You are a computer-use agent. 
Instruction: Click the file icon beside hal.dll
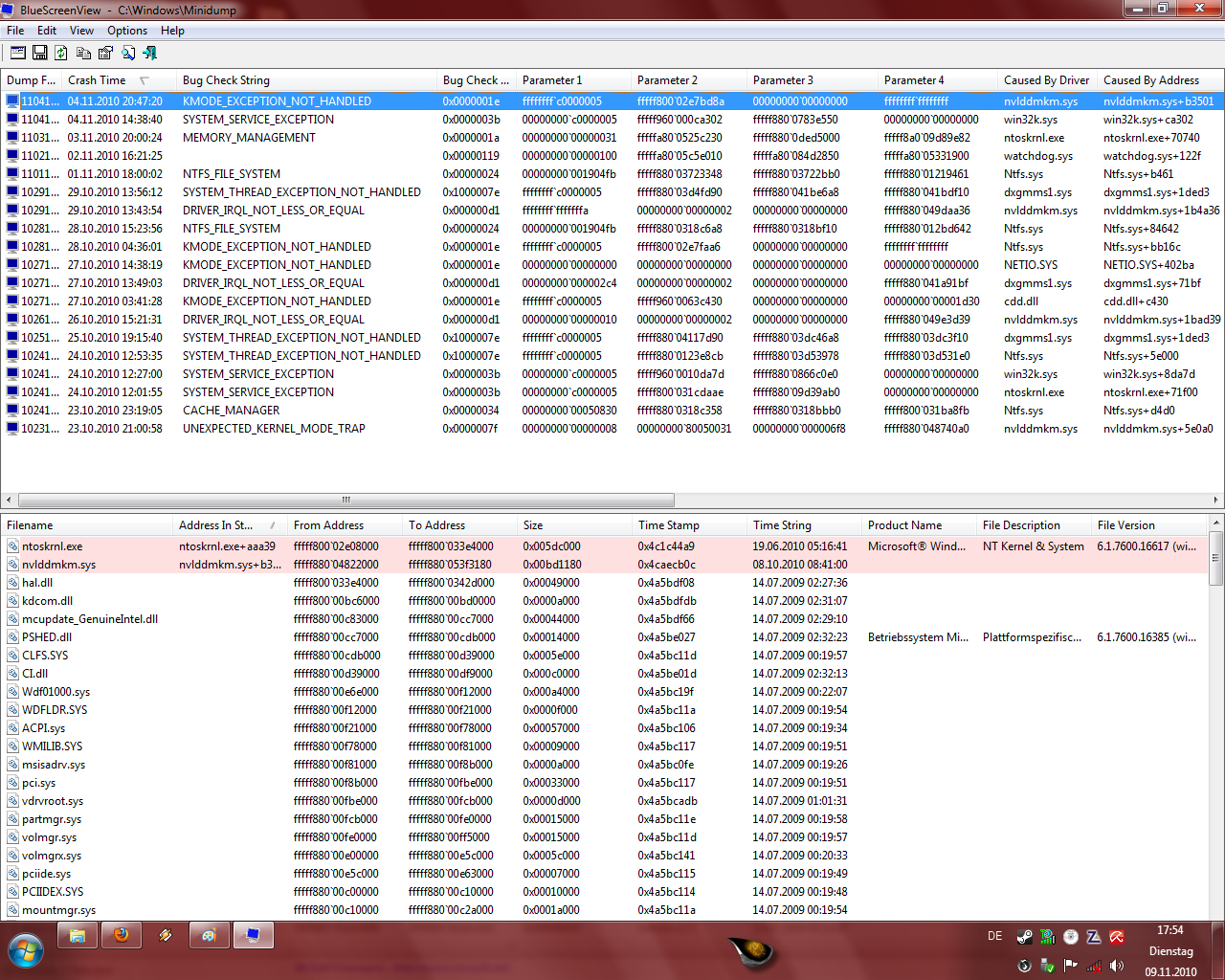[12, 582]
